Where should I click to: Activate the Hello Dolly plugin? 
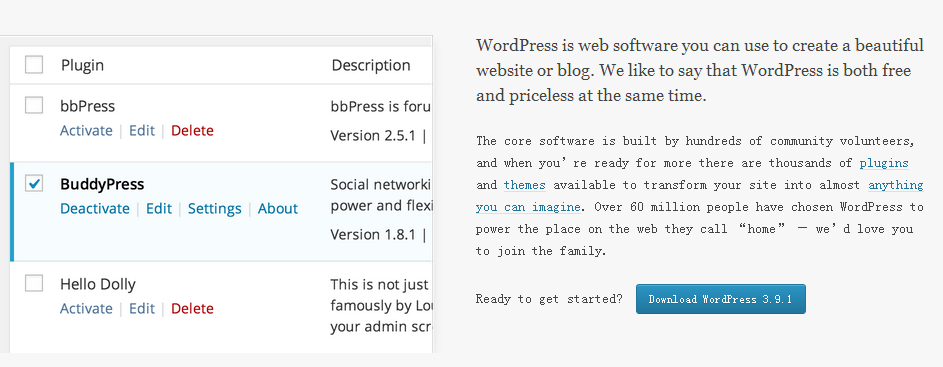pos(86,309)
